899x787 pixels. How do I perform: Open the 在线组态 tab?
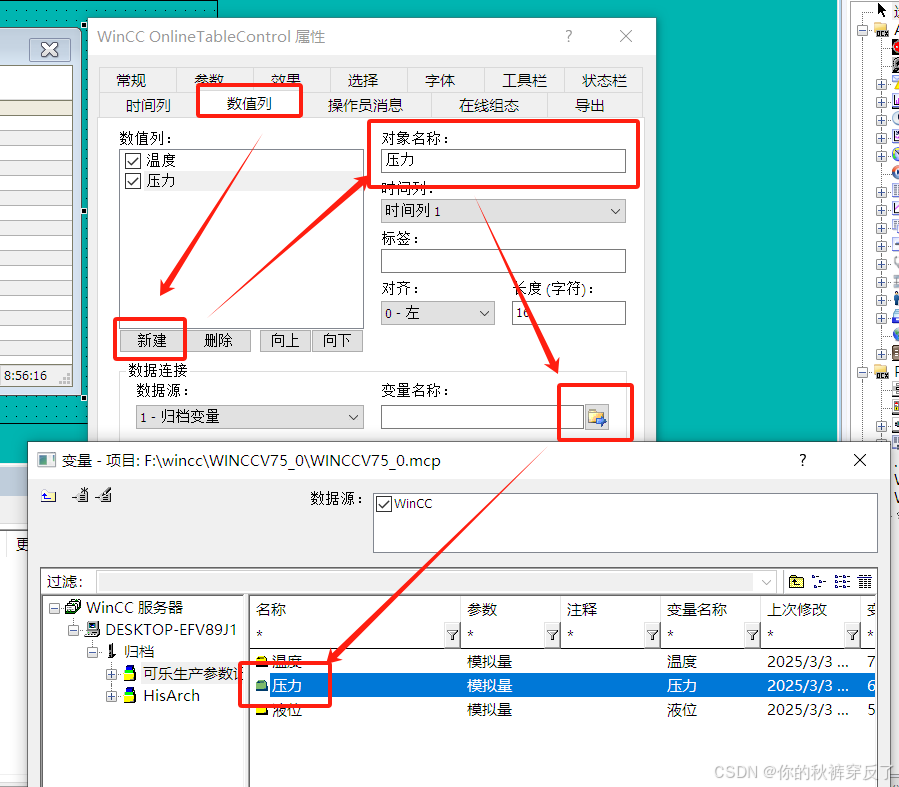click(489, 105)
